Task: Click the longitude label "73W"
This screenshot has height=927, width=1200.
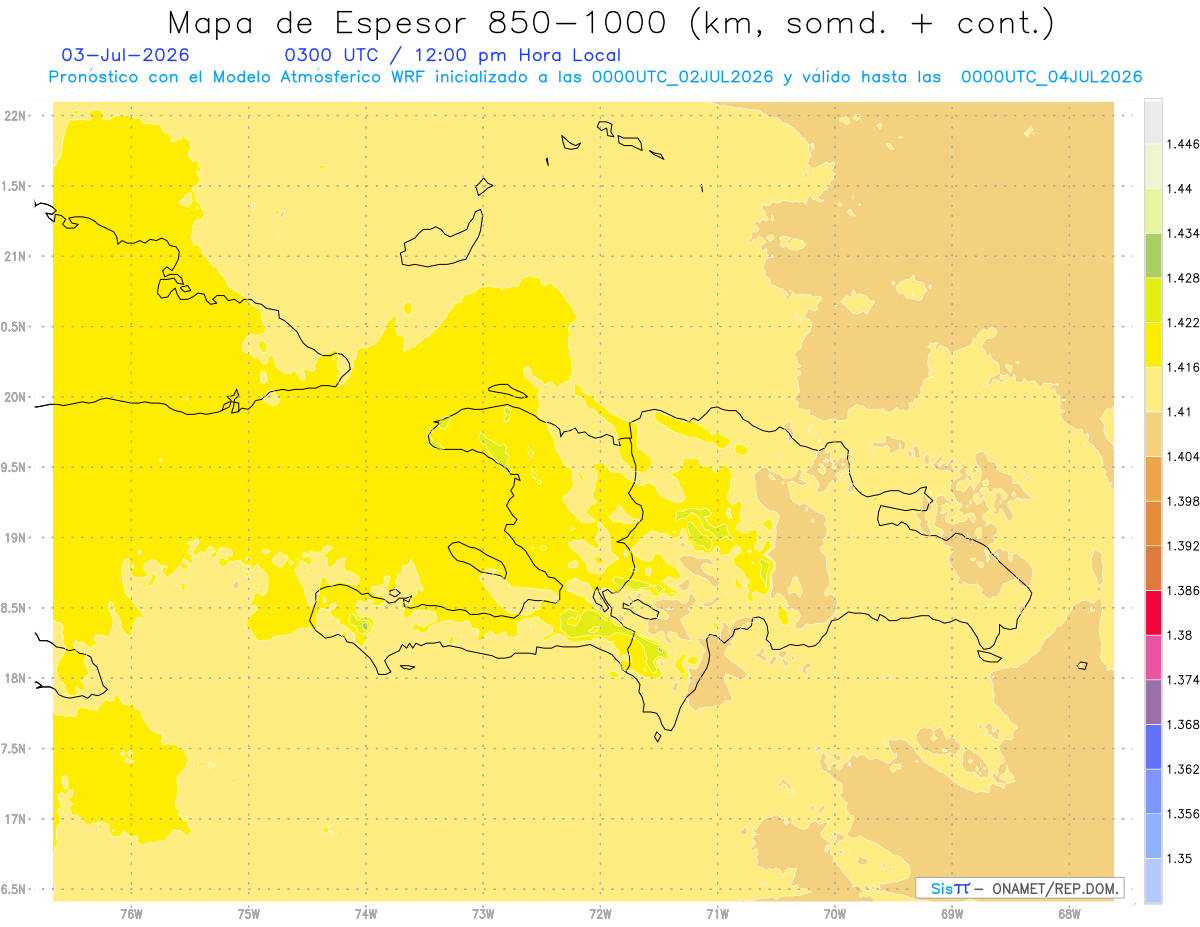Action: [483, 914]
